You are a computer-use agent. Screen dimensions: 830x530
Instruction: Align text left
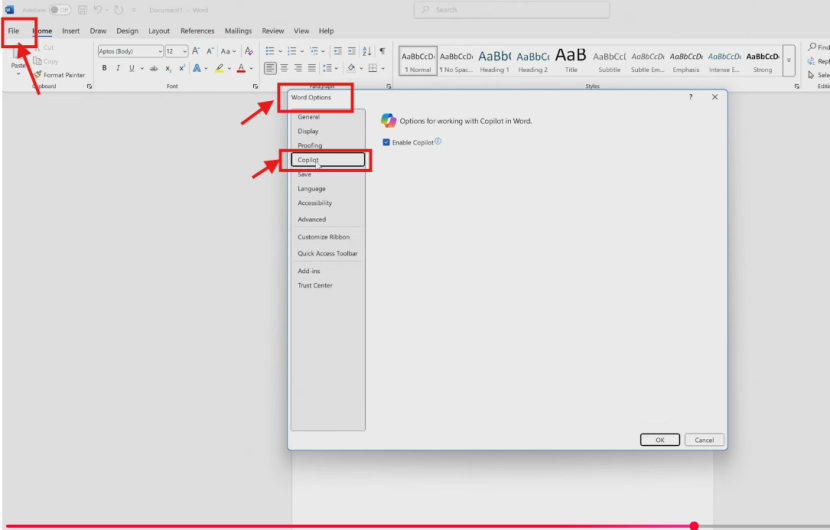tap(270, 68)
